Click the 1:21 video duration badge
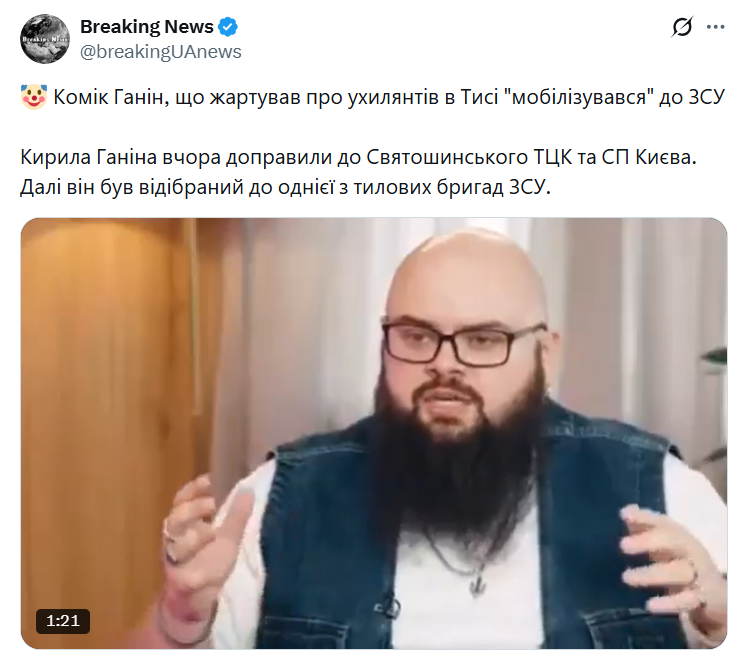Screen dimensions: 740x665 point(63,621)
